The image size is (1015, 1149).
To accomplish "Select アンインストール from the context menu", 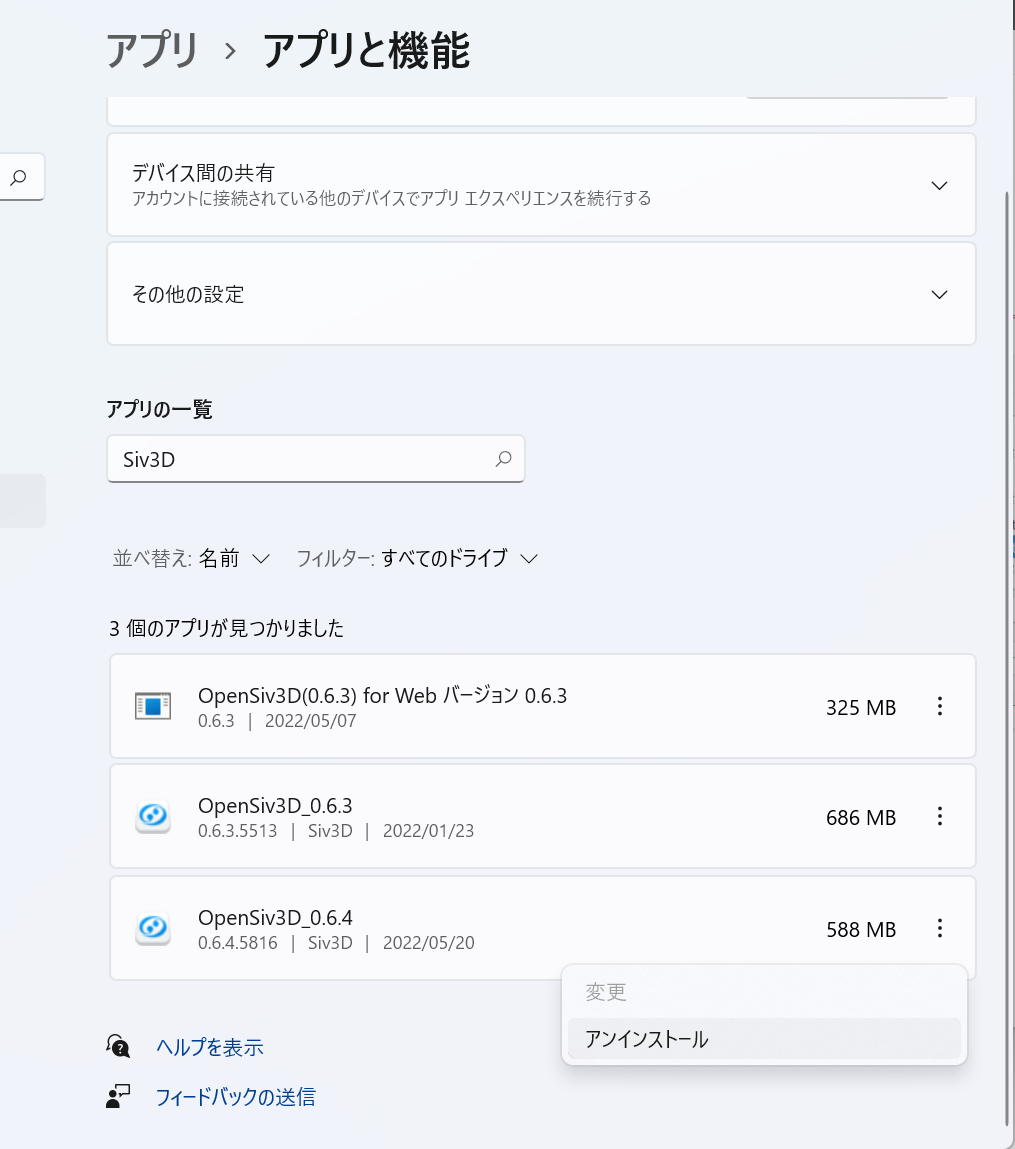I will [647, 1039].
